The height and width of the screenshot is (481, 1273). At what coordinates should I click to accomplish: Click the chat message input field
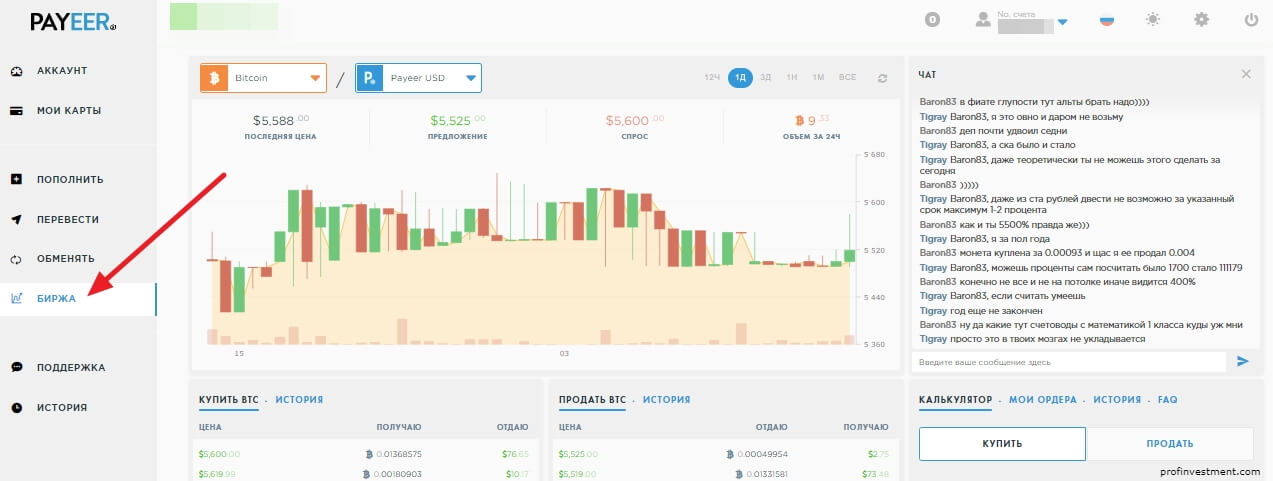click(x=1068, y=362)
